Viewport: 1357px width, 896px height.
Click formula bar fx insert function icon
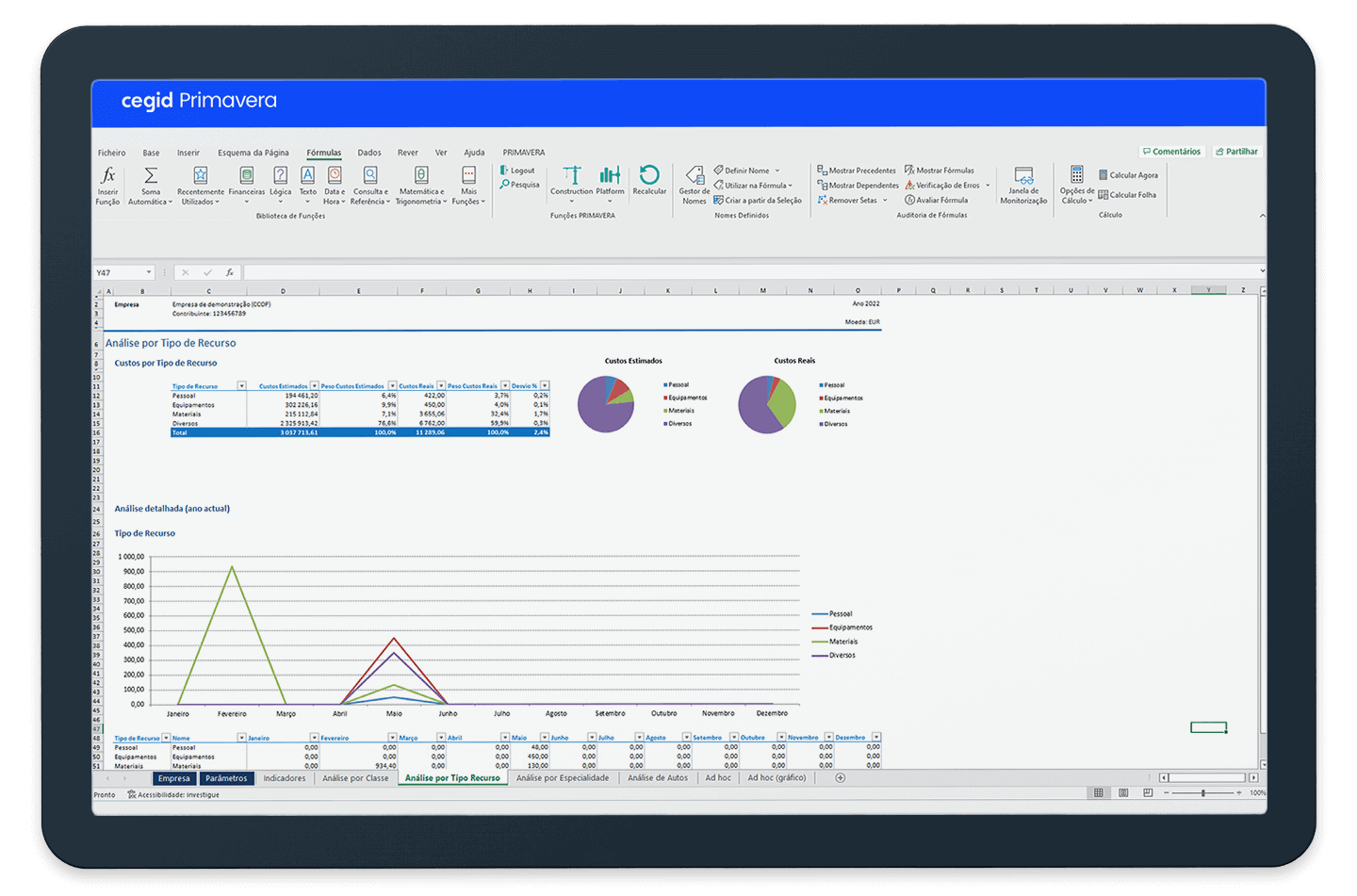coord(229,272)
